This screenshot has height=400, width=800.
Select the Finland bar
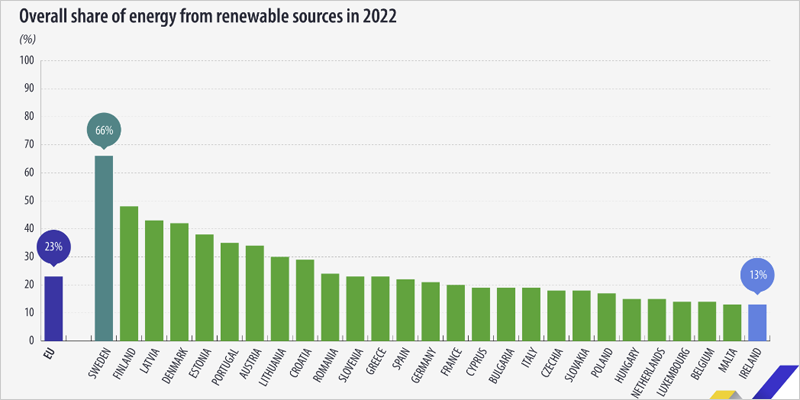[129, 273]
